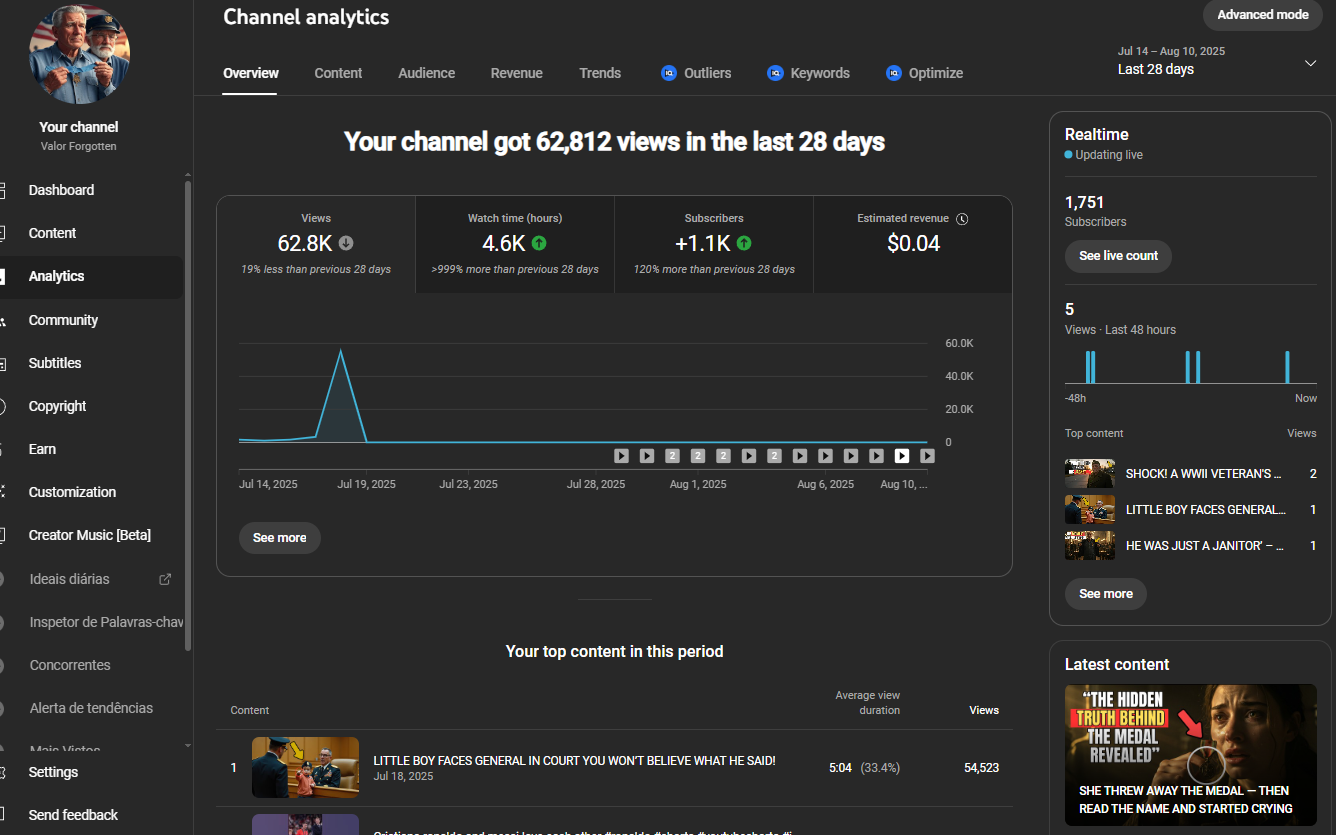Click the green up-arrow beside 4.6K
1336x835 pixels.
tap(539, 243)
